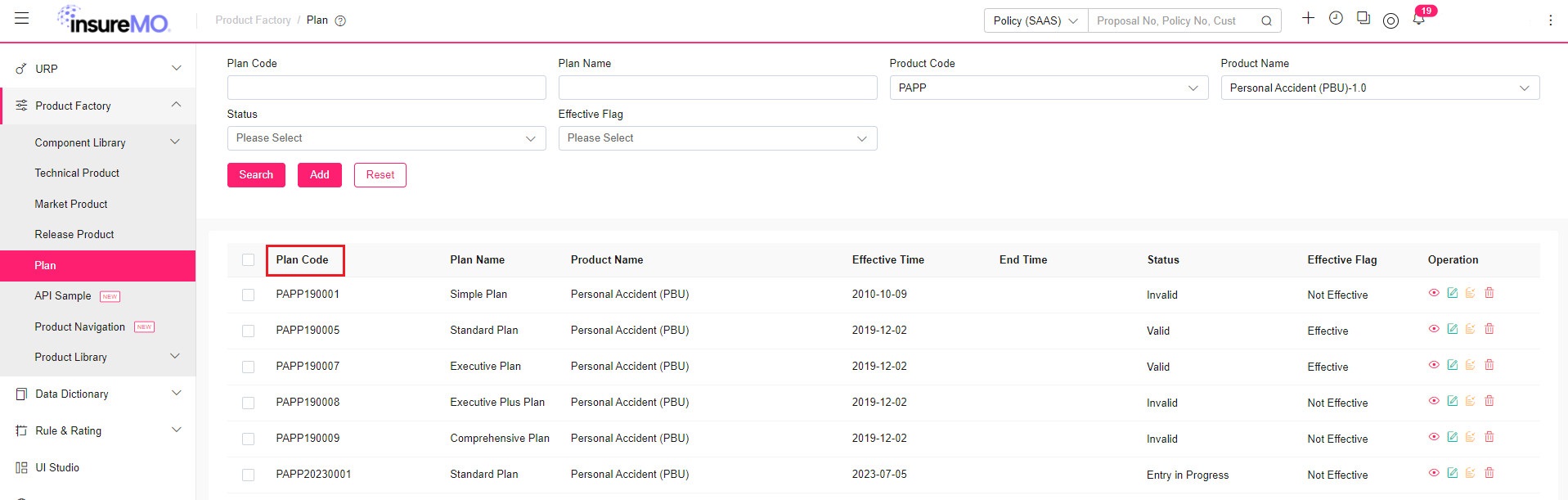Click orange document icon for PAPP190007
Image resolution: width=1568 pixels, height=500 pixels.
tap(1470, 365)
